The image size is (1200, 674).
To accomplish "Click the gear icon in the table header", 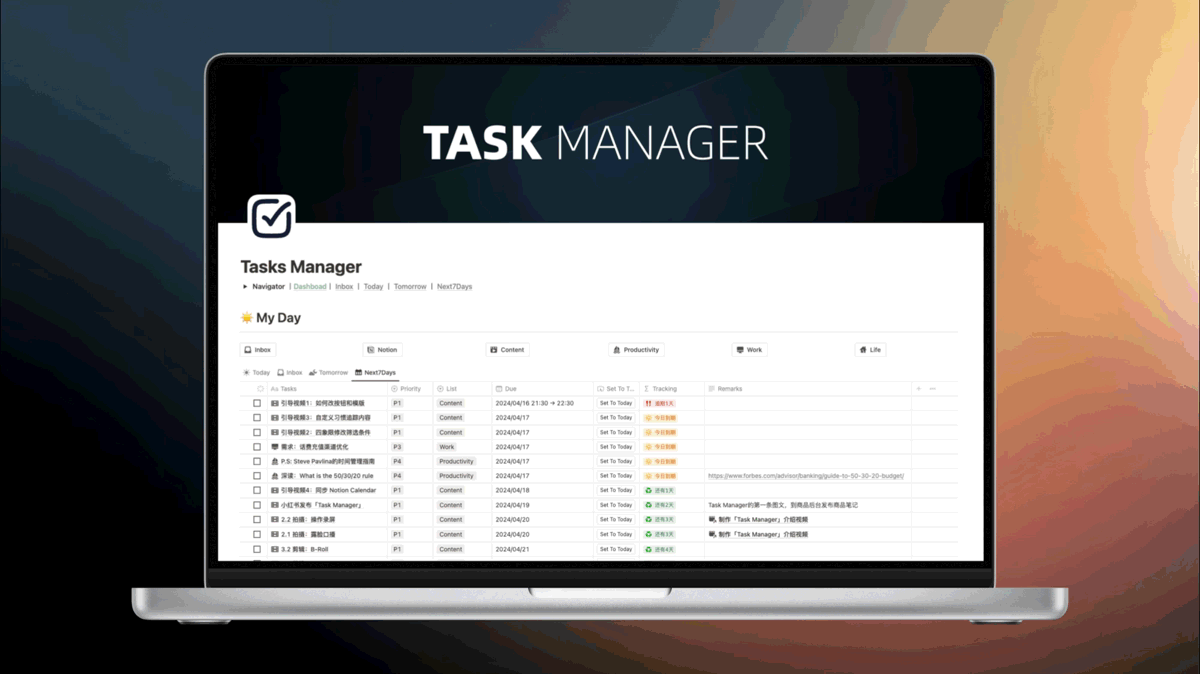I will pos(258,389).
